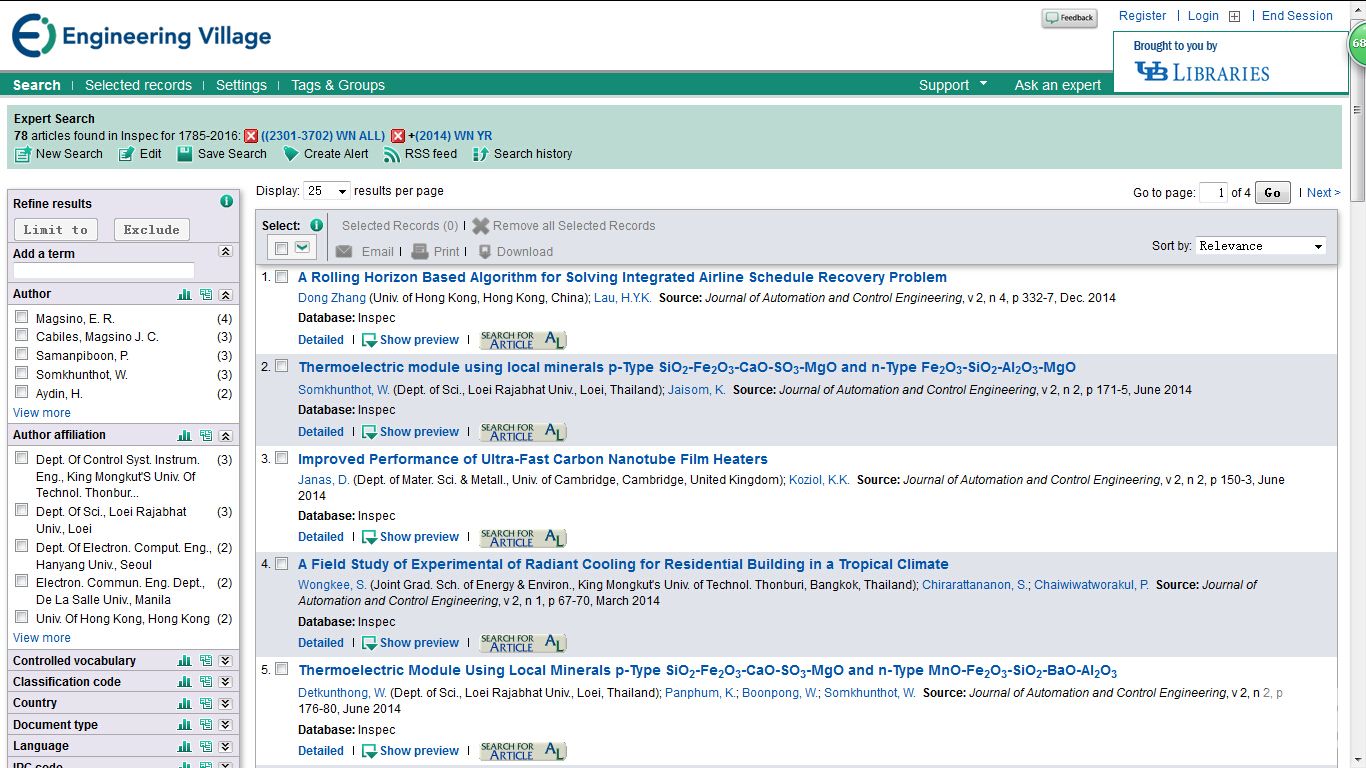Open the Register link
This screenshot has width=1366, height=768.
pos(1142,16)
